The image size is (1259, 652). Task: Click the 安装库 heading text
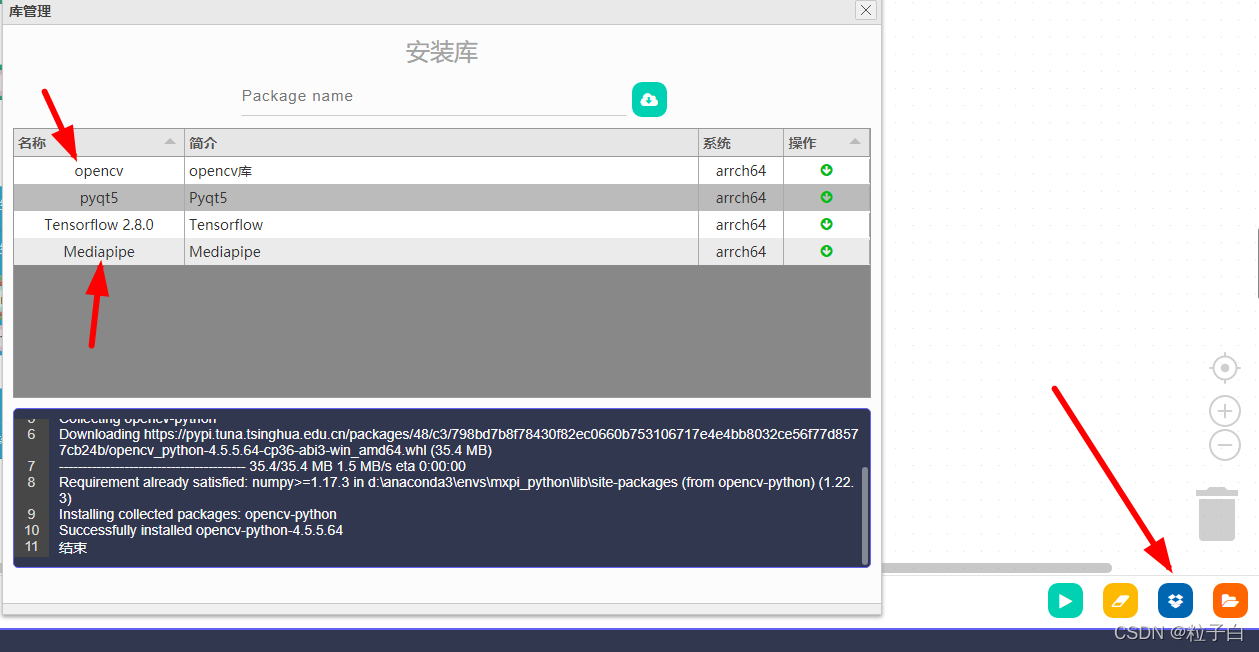click(x=442, y=52)
